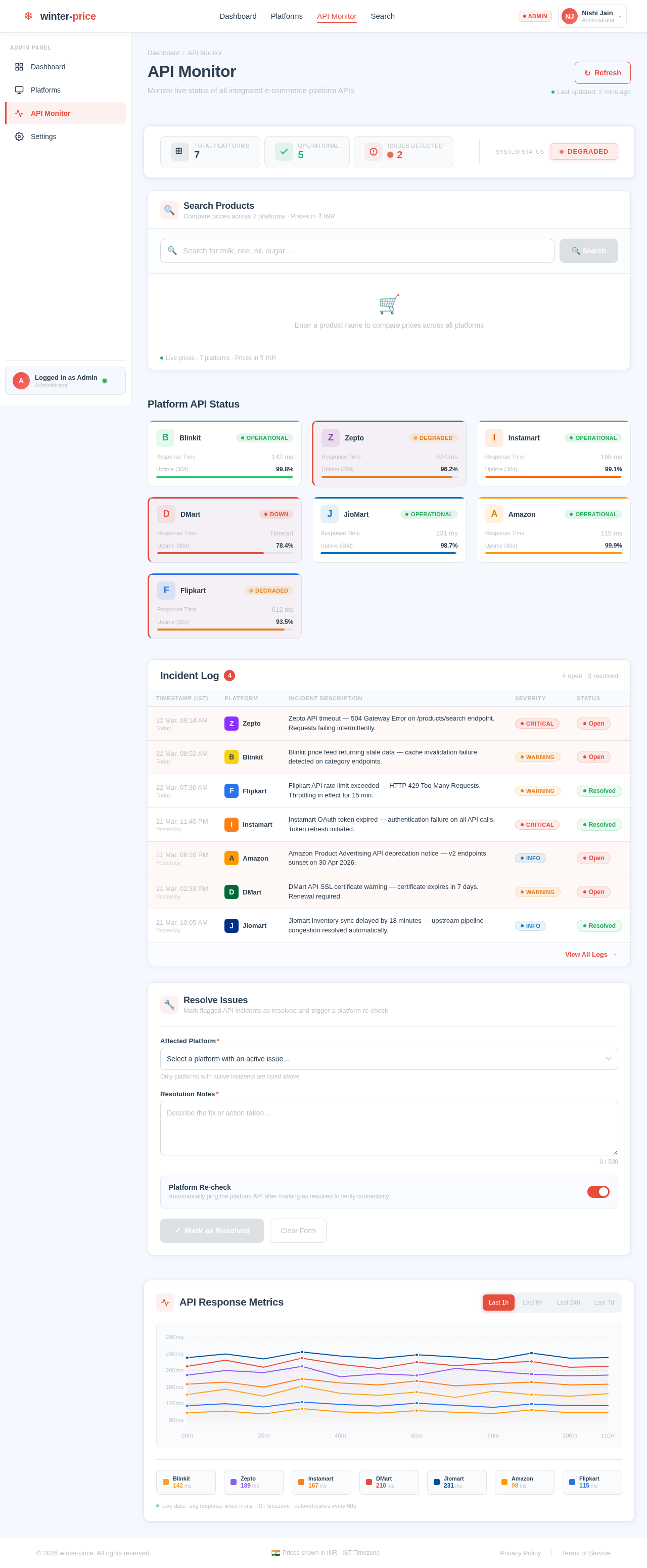Screen dimensions: 647x1568
Task: Click the Instamart I icon in status card
Action: (x=494, y=438)
